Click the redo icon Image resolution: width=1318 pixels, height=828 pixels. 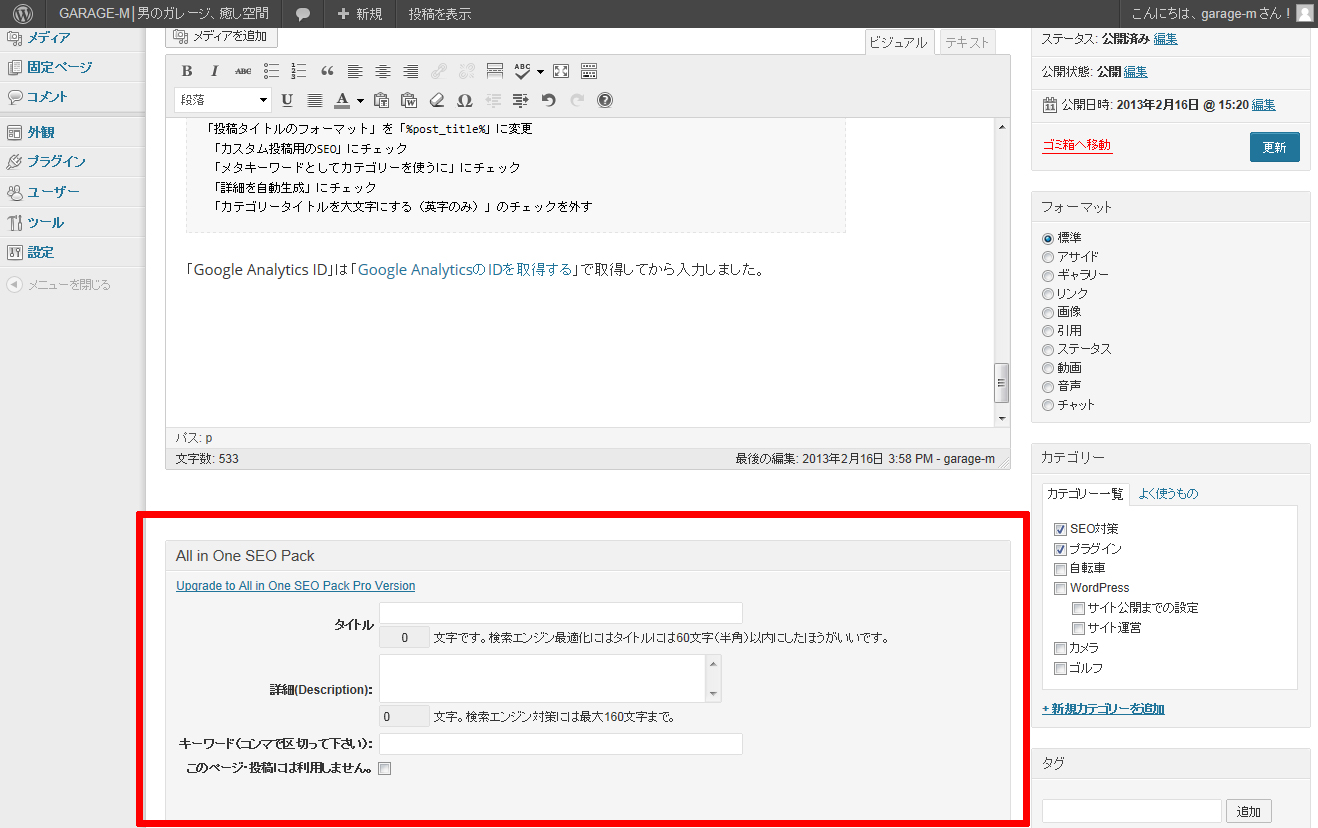577,100
